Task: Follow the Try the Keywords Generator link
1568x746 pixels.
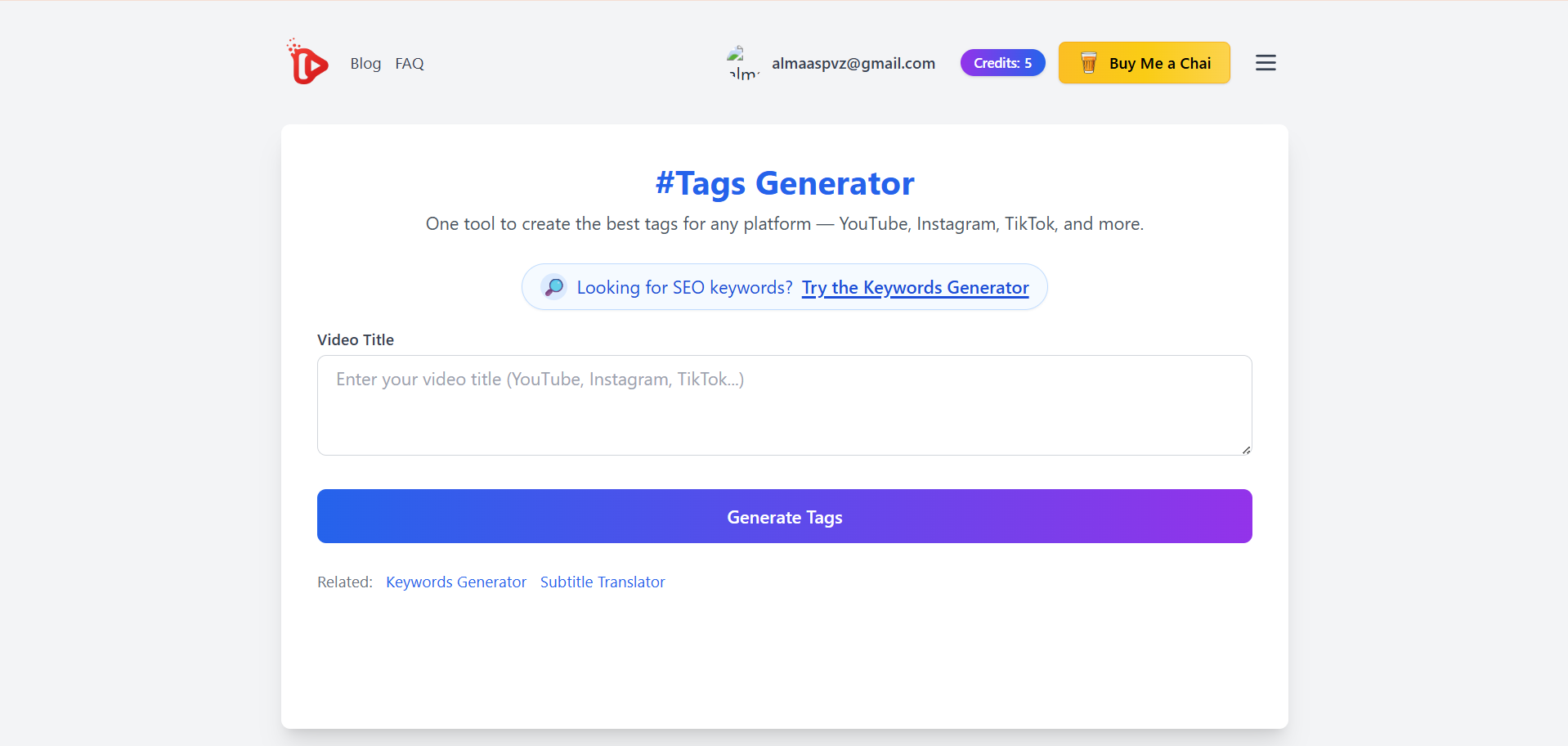Action: click(915, 287)
